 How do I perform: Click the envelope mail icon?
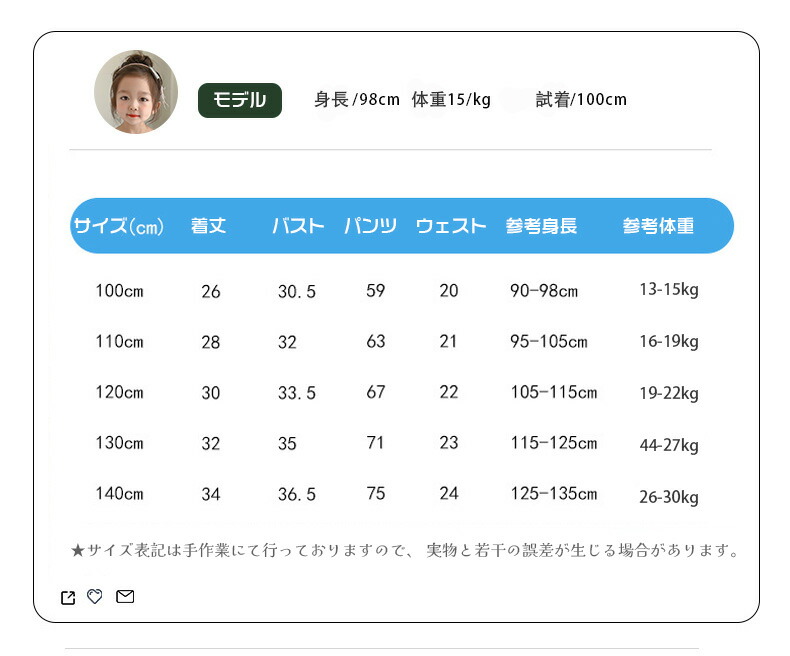click(x=125, y=597)
